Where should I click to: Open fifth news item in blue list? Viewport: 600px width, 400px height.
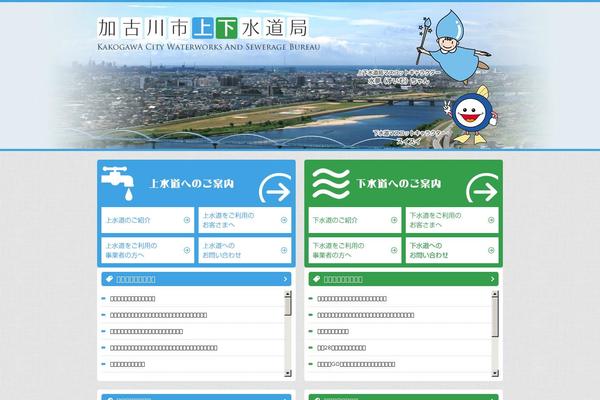(127, 364)
